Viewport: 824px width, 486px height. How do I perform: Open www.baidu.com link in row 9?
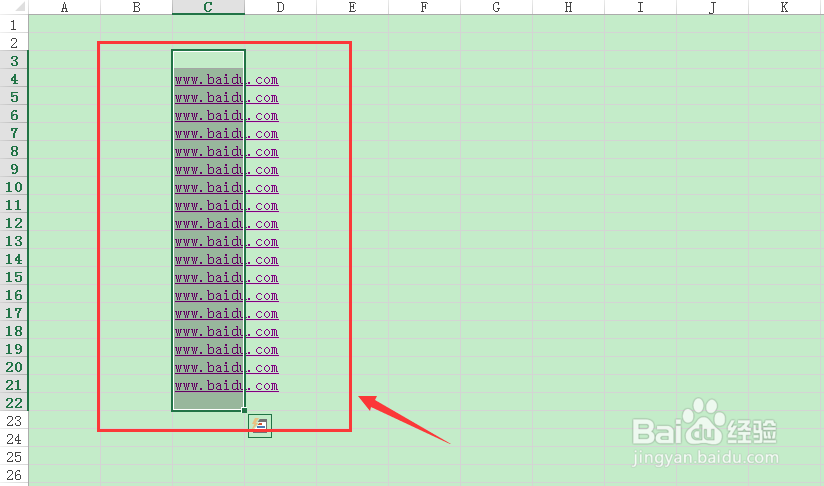click(x=226, y=169)
